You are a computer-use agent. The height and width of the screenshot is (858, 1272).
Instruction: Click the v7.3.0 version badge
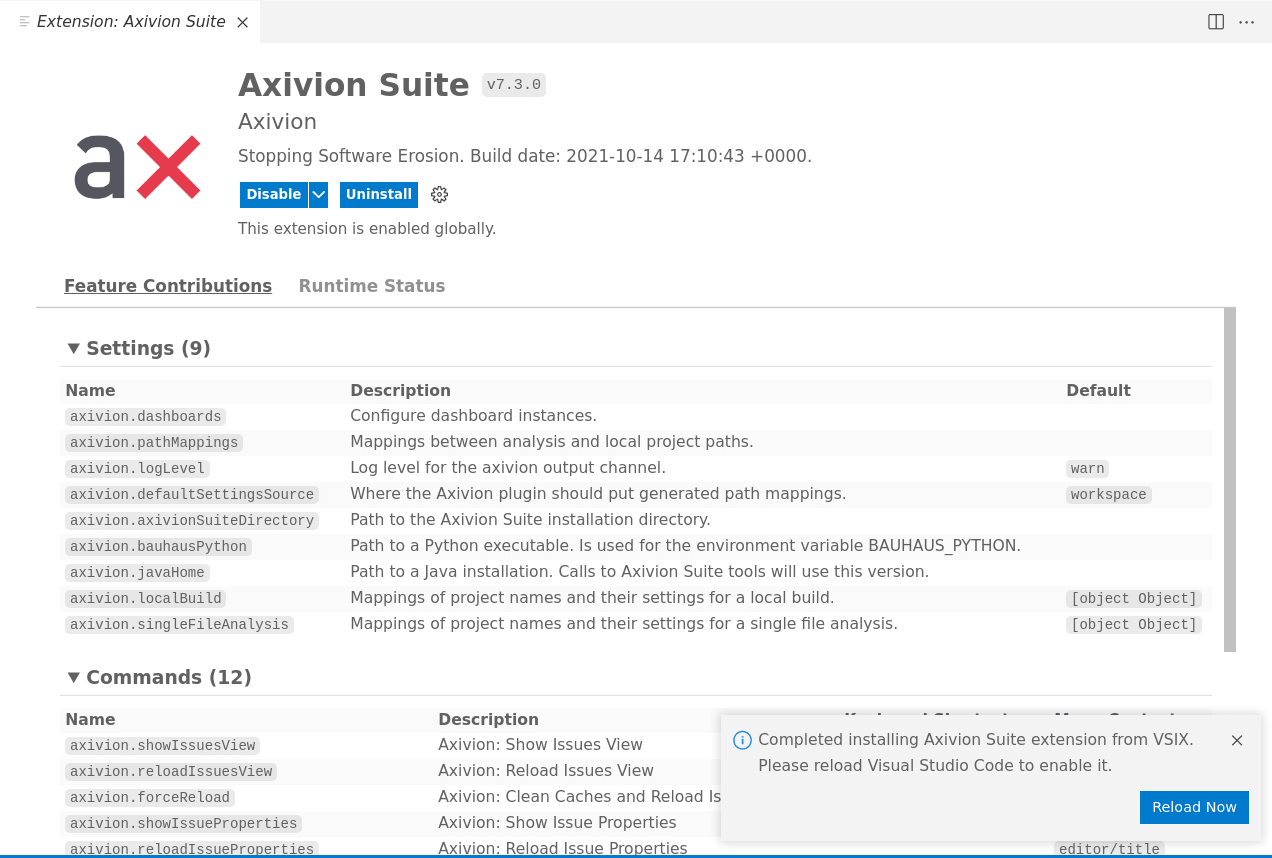(x=514, y=85)
